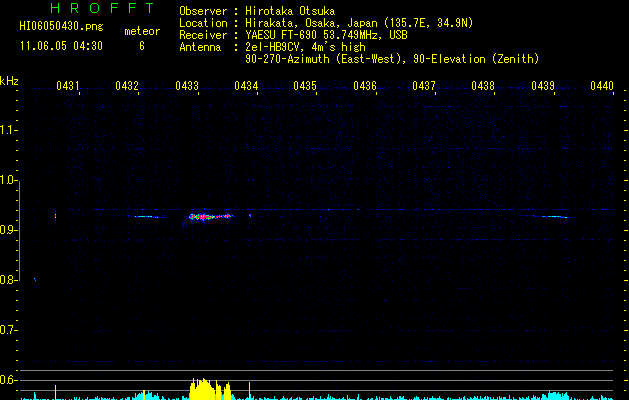Click the 0437 time marker
This screenshot has height=400, width=629.
[x=424, y=86]
